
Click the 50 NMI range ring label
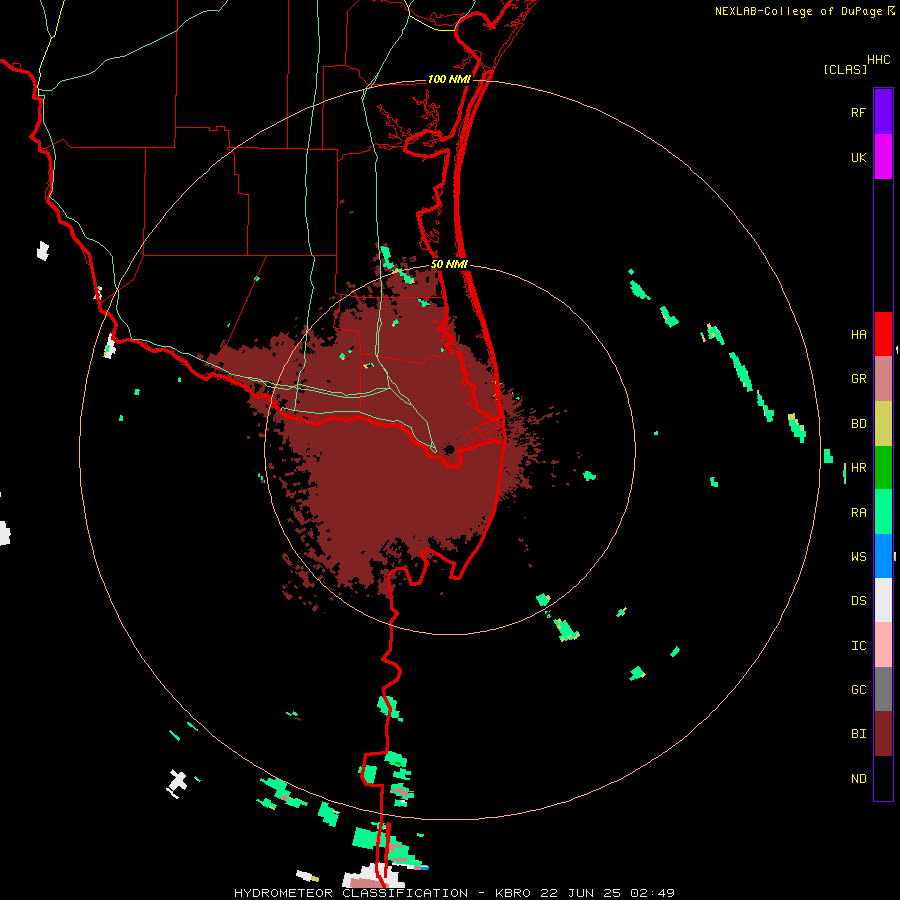(449, 264)
